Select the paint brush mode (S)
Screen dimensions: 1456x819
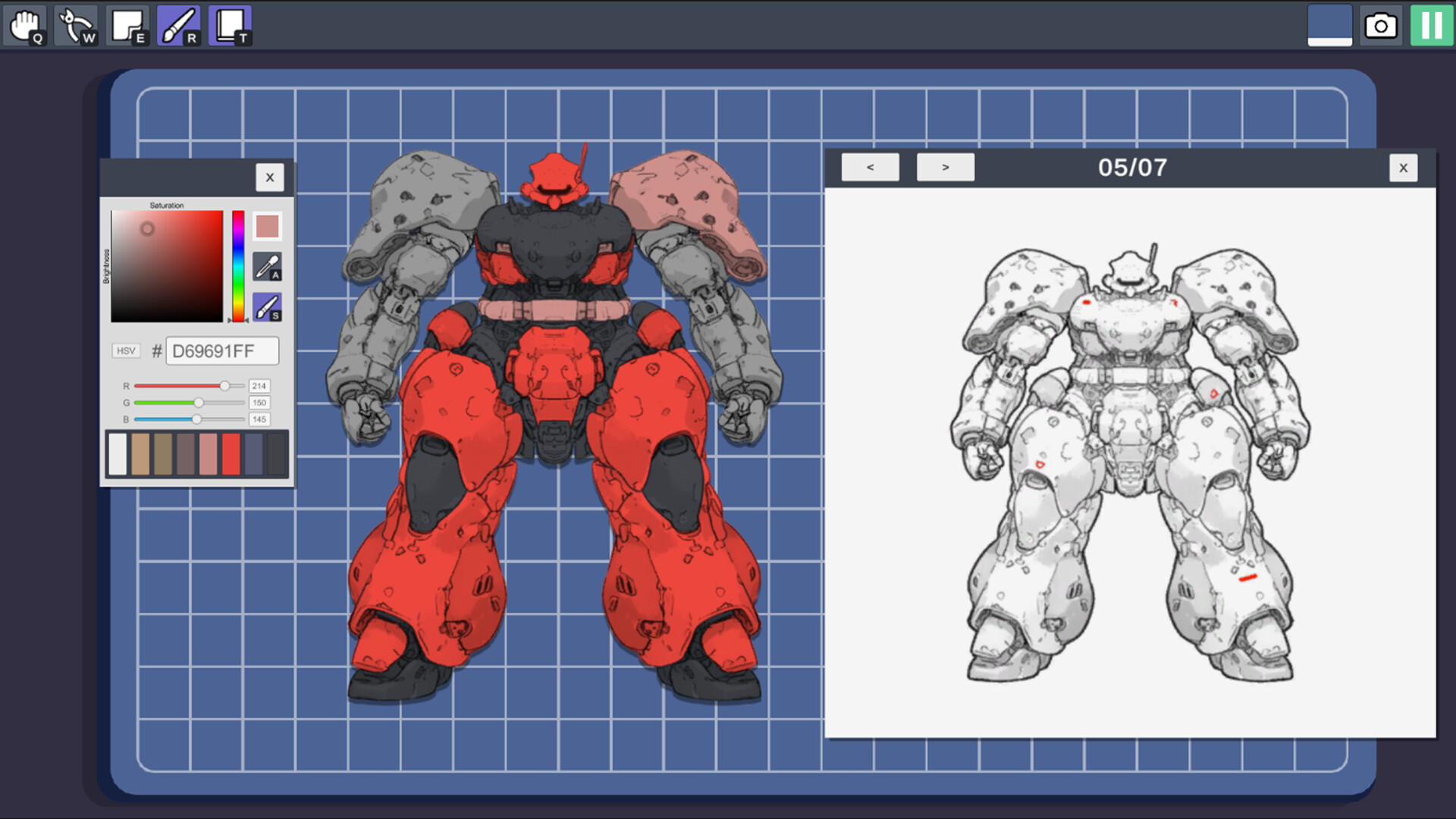(x=267, y=307)
